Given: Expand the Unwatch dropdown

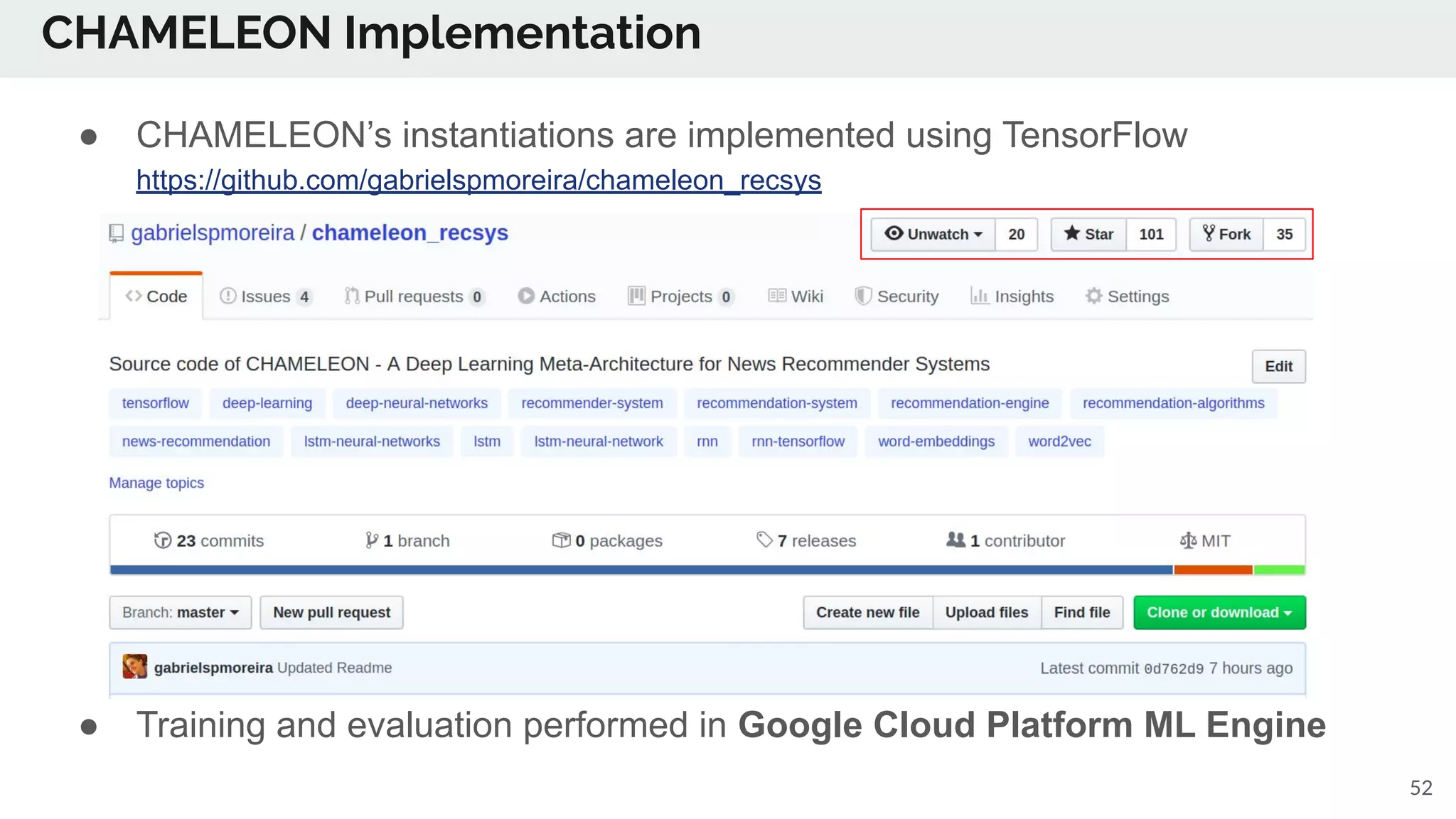Looking at the screenshot, I should 933,234.
